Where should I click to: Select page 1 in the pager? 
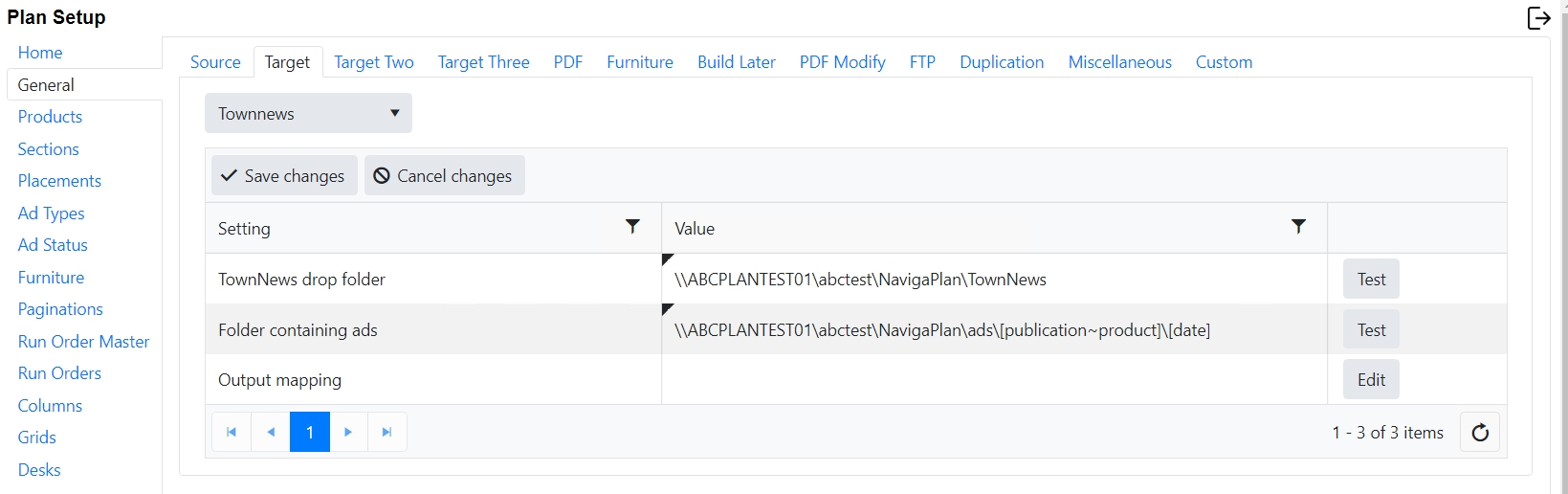310,433
